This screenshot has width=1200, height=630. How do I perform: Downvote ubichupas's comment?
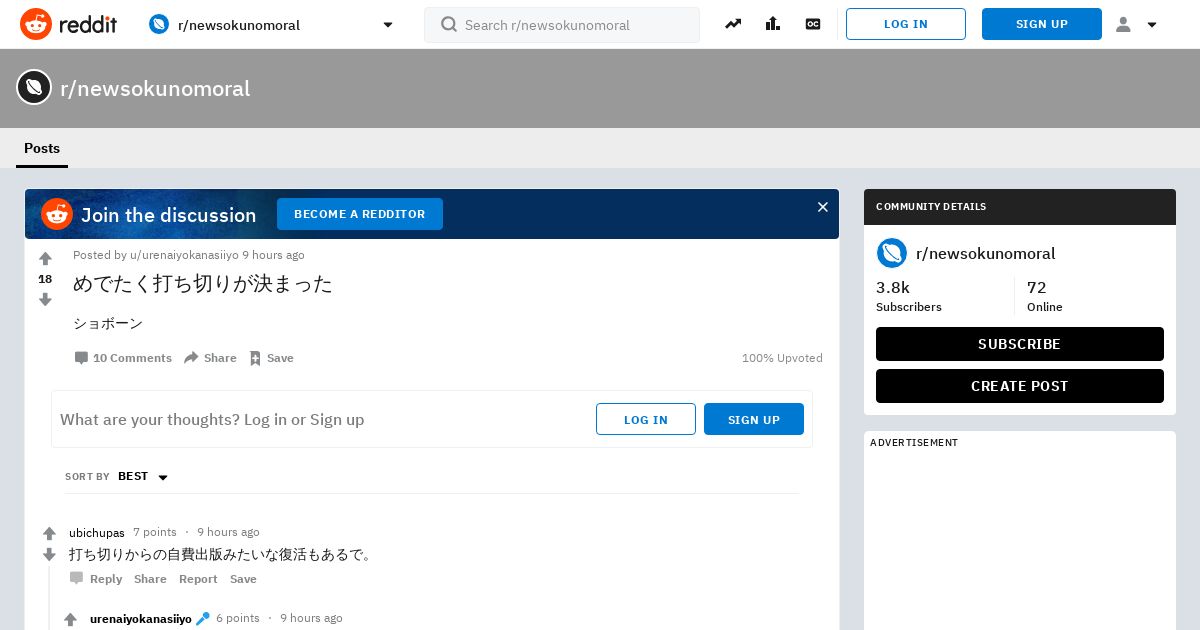[49, 555]
